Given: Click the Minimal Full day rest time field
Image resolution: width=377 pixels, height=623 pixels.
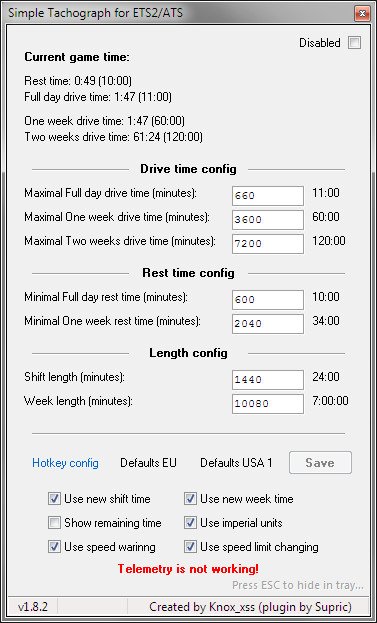Looking at the screenshot, I should pyautogui.click(x=268, y=300).
